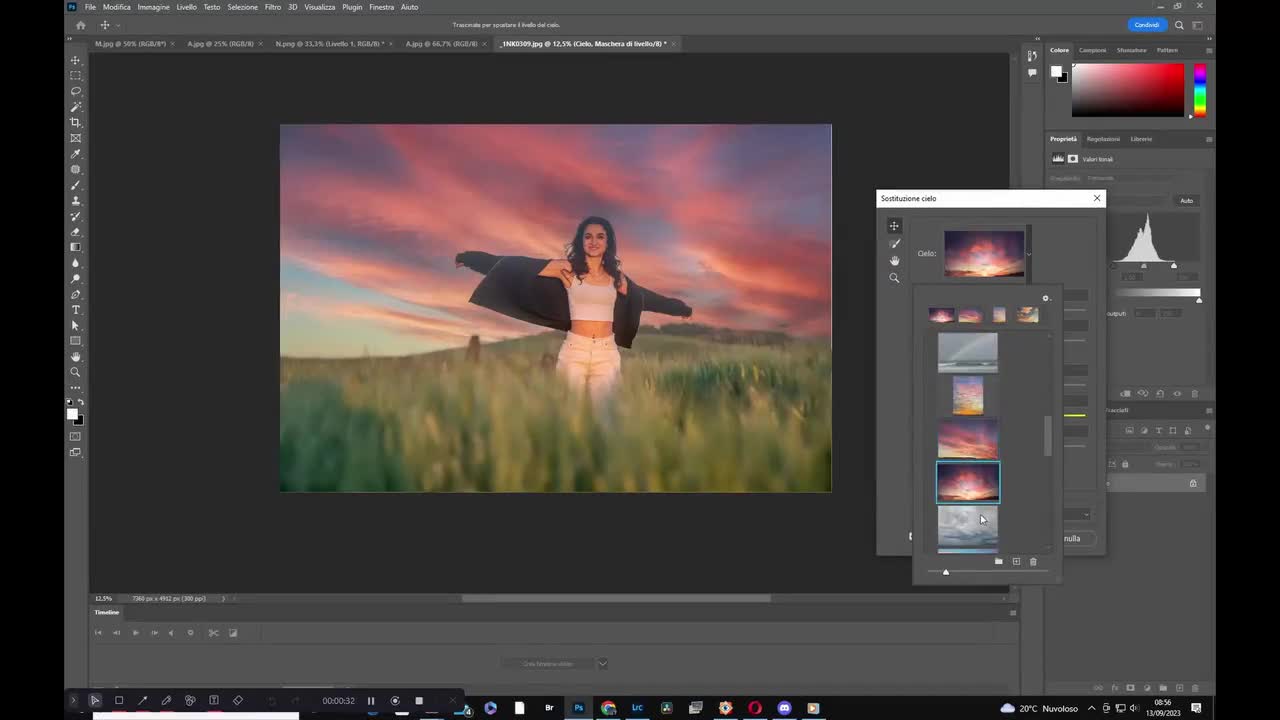Click the Auto levels button
The width and height of the screenshot is (1280, 720).
pyautogui.click(x=1186, y=201)
